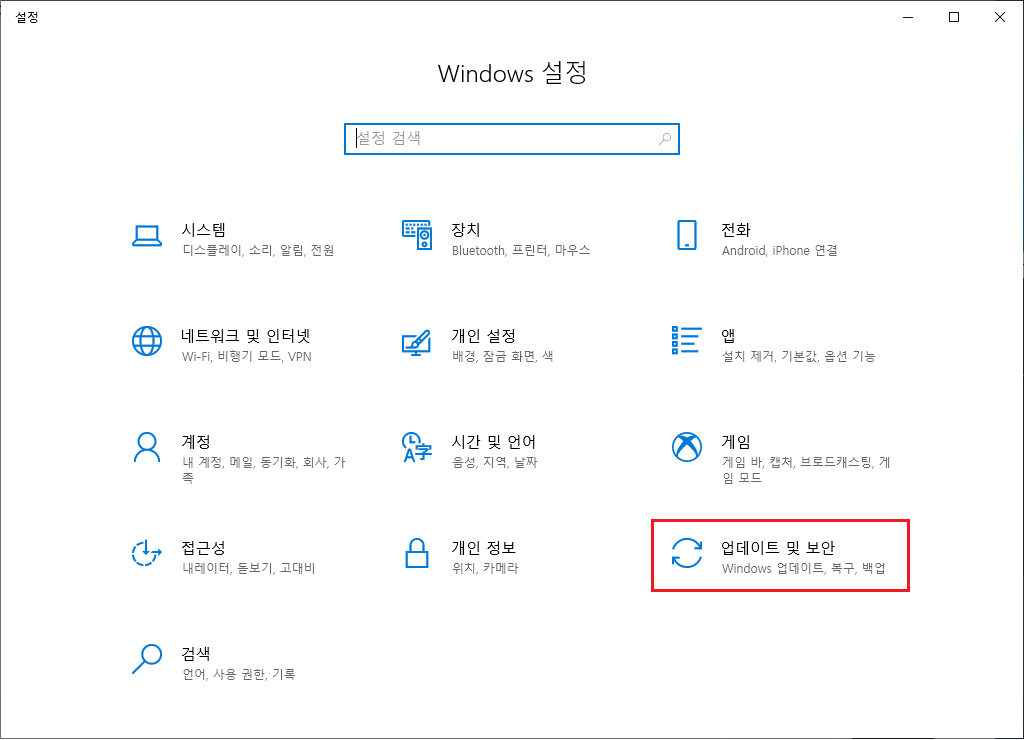Click the 시간 및 언어 icon

pos(417,447)
